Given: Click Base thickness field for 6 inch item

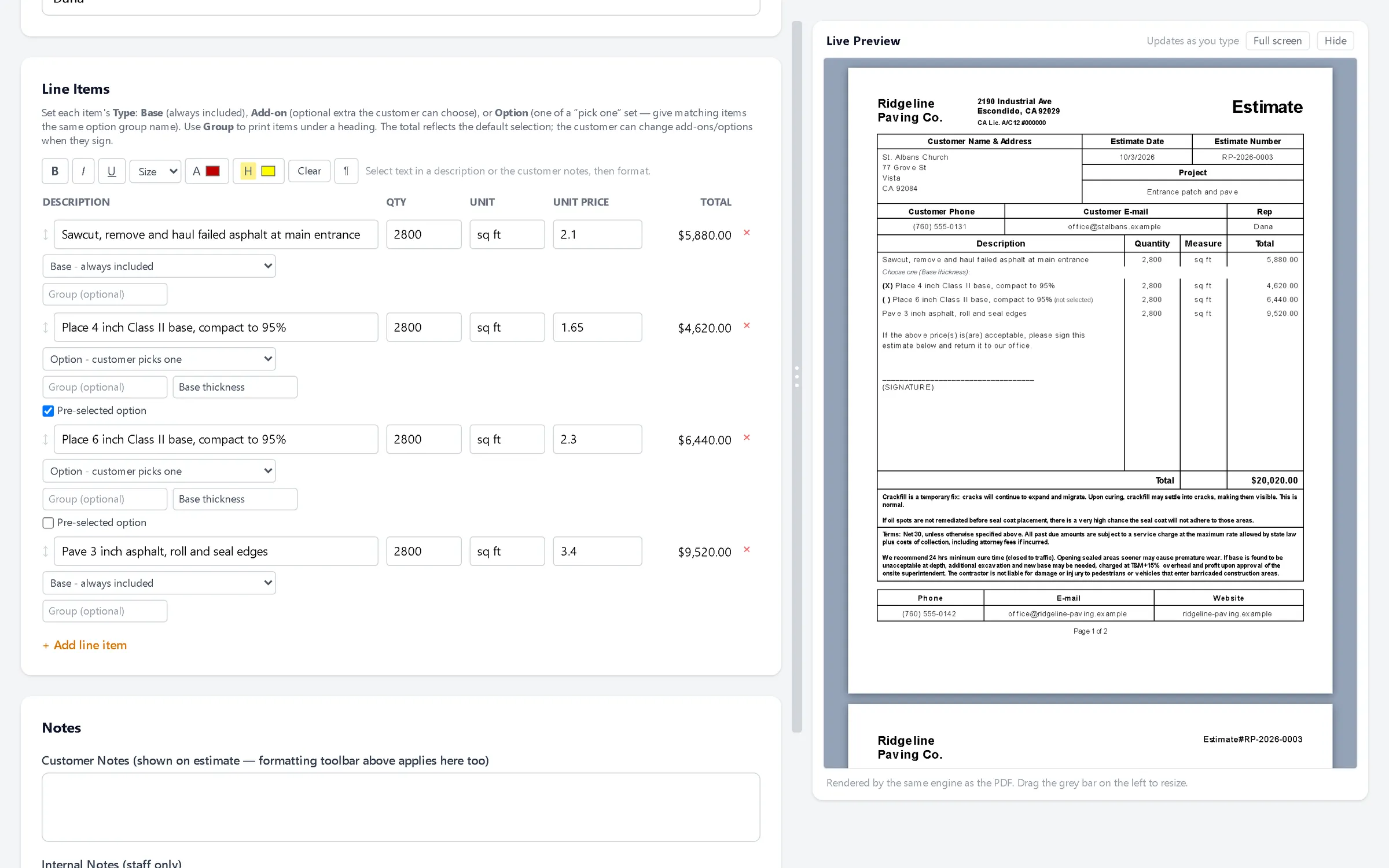Looking at the screenshot, I should [235, 499].
